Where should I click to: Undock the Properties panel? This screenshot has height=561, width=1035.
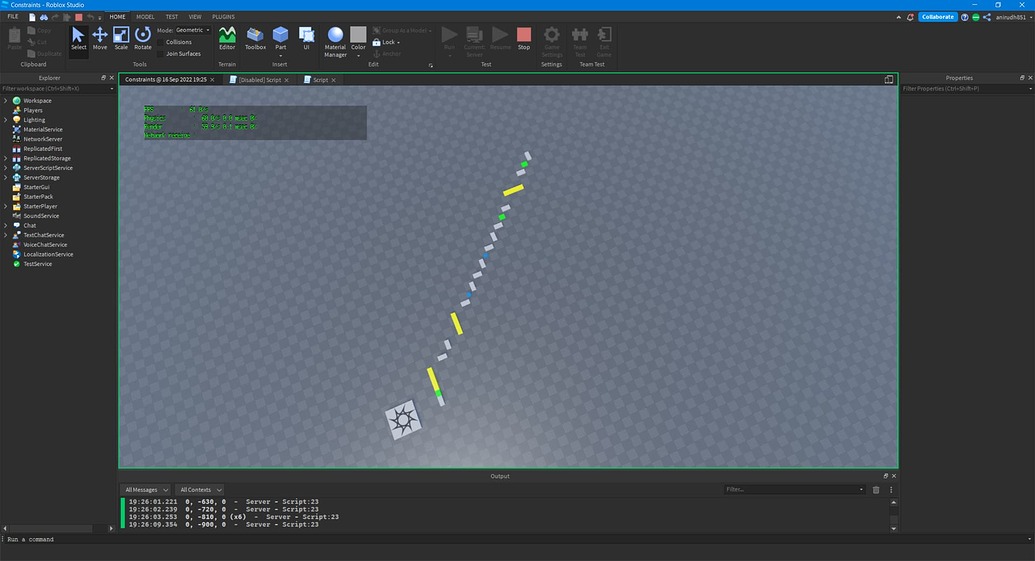(x=1022, y=78)
